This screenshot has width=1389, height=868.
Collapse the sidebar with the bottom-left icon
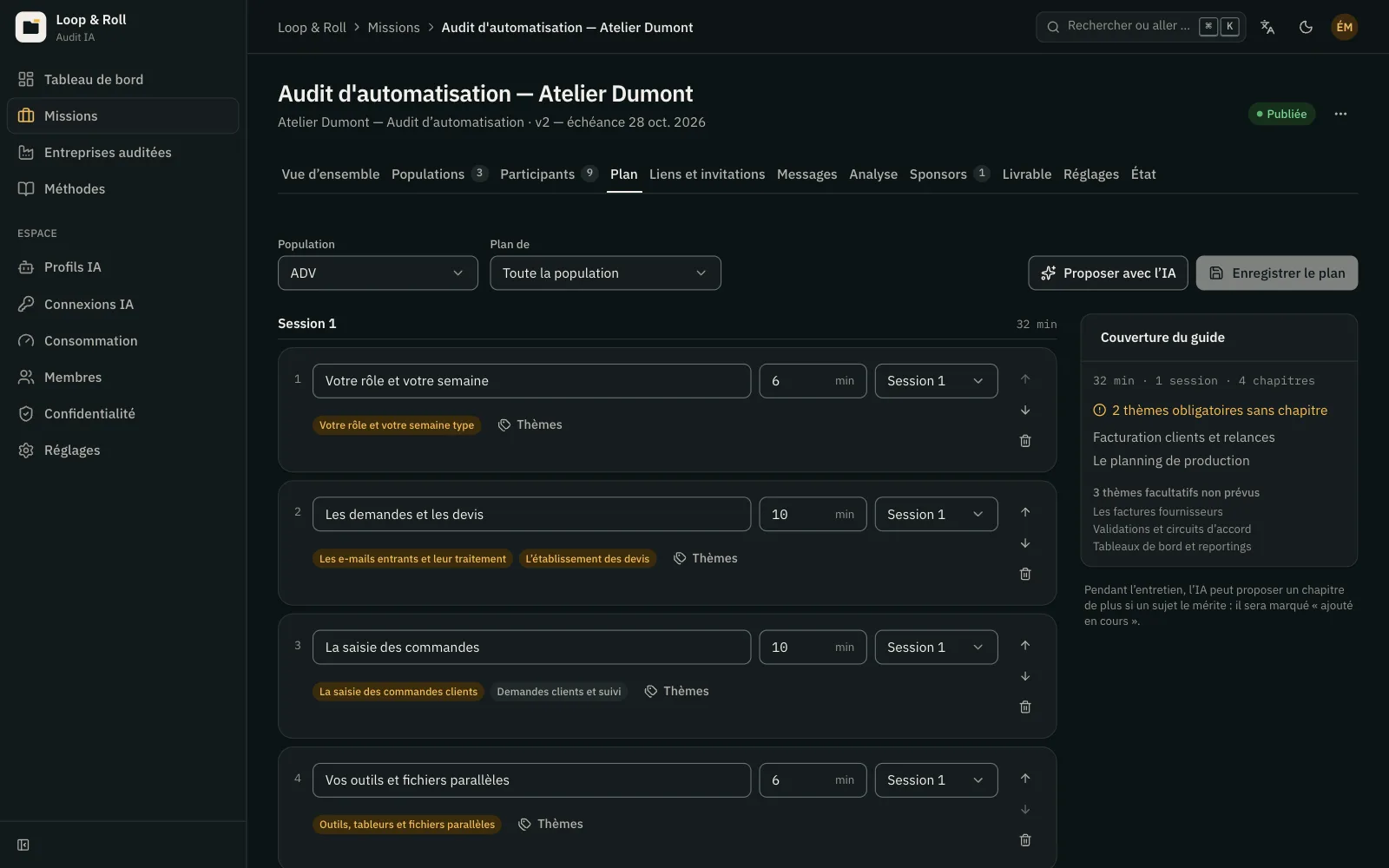[x=23, y=845]
